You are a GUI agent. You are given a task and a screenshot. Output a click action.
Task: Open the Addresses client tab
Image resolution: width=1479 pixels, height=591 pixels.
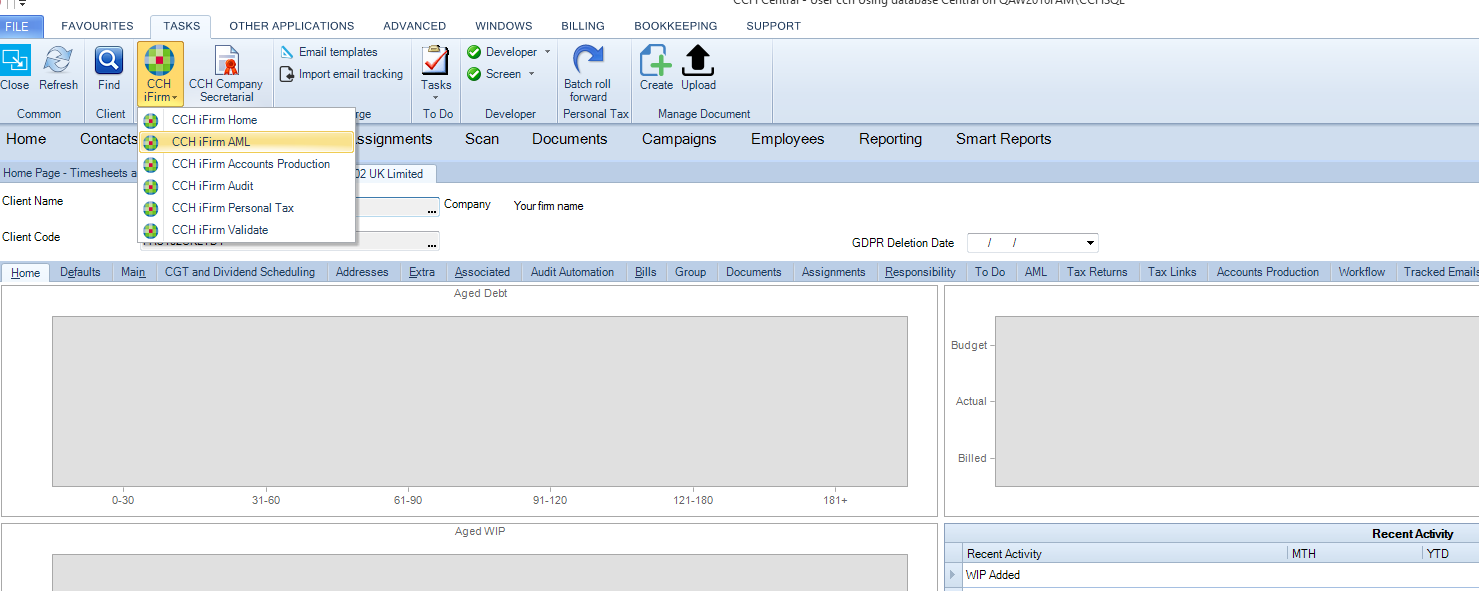pyautogui.click(x=362, y=272)
